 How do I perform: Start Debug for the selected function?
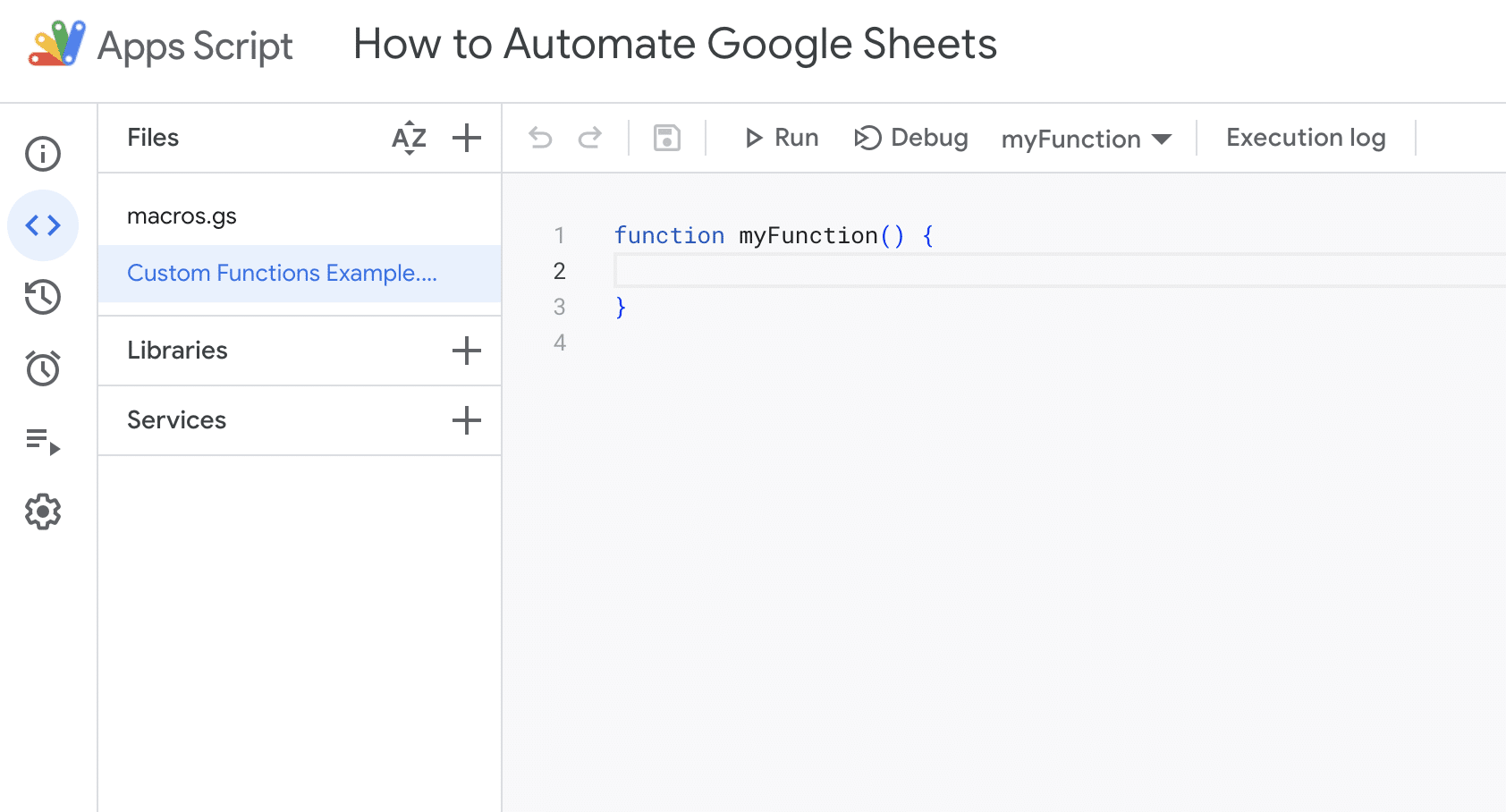911,138
